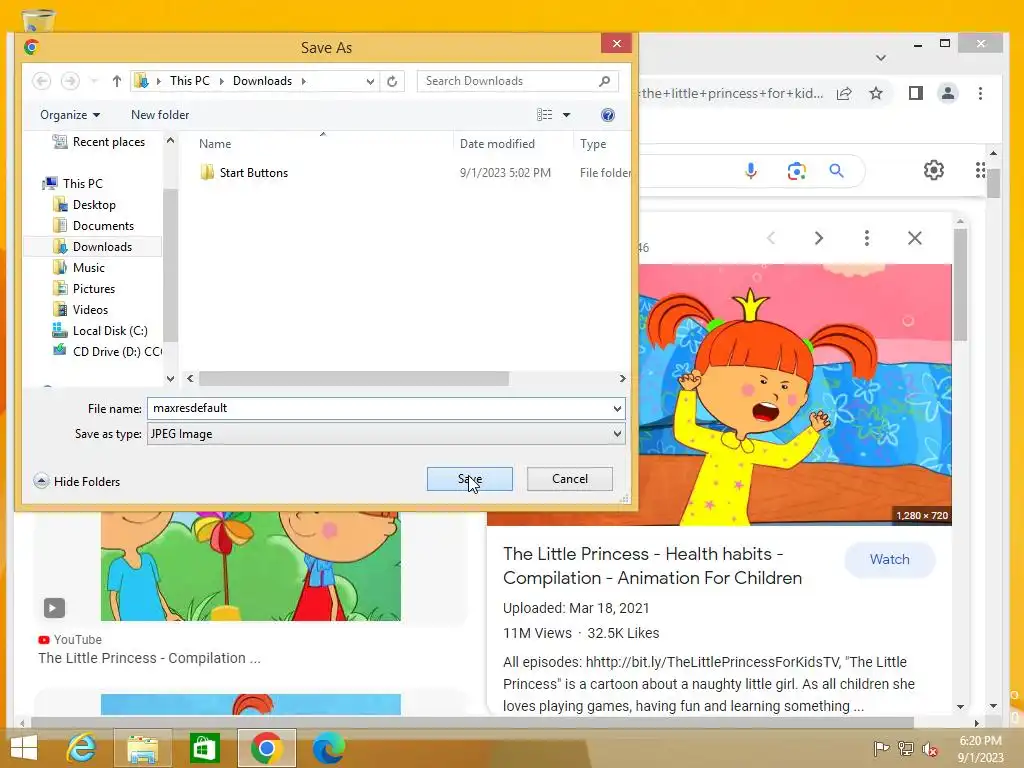Expand the File name dropdown arrow
Viewport: 1024px width, 768px height.
pyautogui.click(x=617, y=409)
